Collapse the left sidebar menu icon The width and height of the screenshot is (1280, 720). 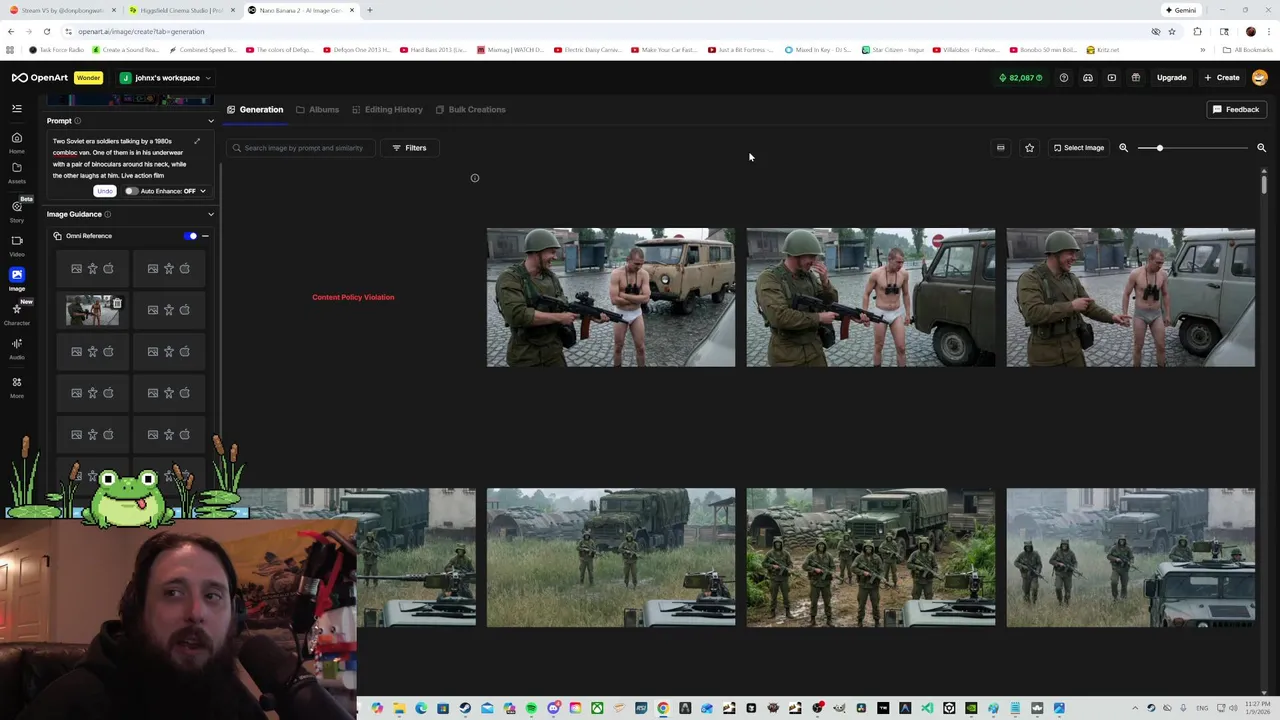[17, 108]
